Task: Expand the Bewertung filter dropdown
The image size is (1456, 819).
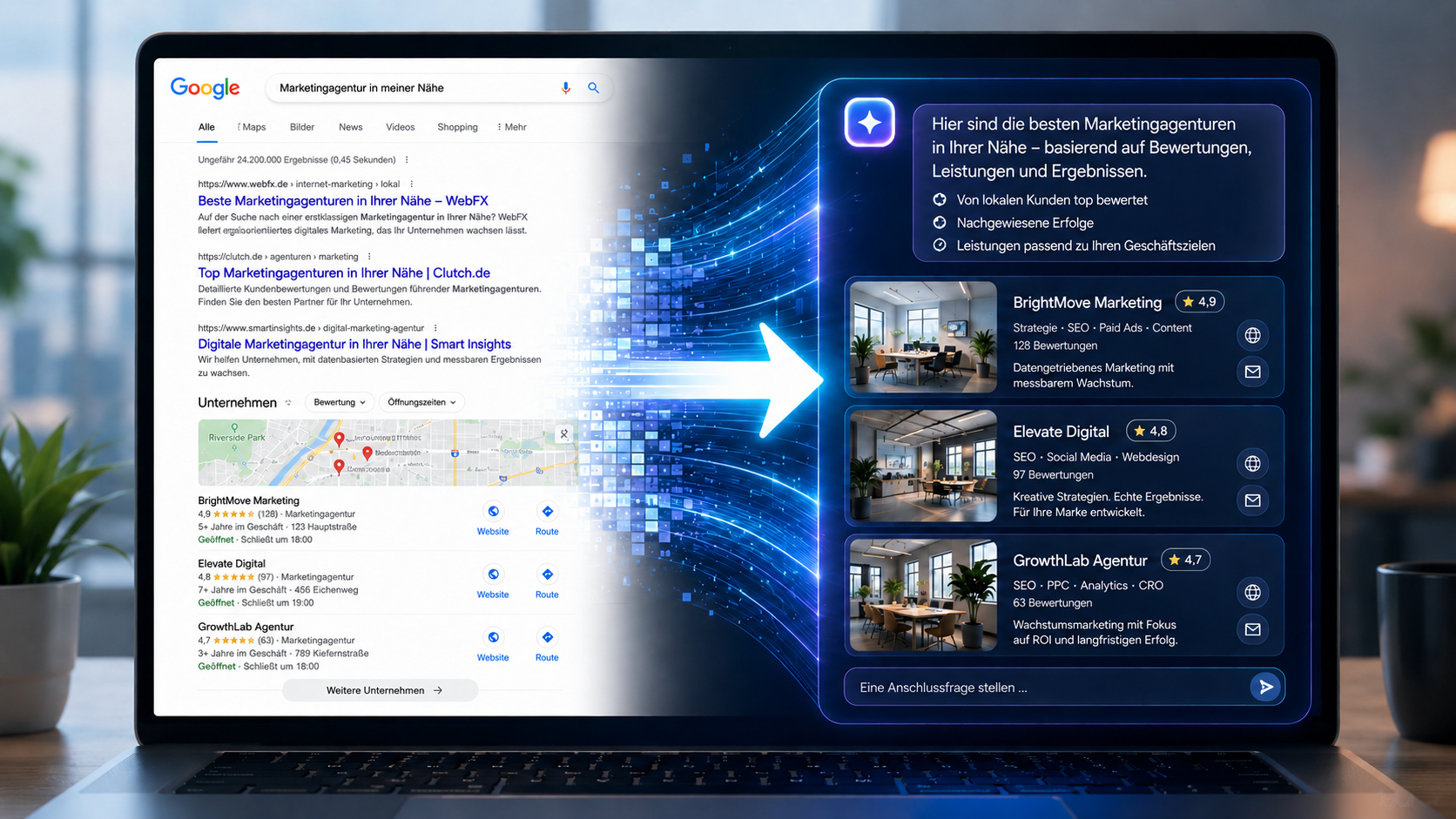Action: 340,402
